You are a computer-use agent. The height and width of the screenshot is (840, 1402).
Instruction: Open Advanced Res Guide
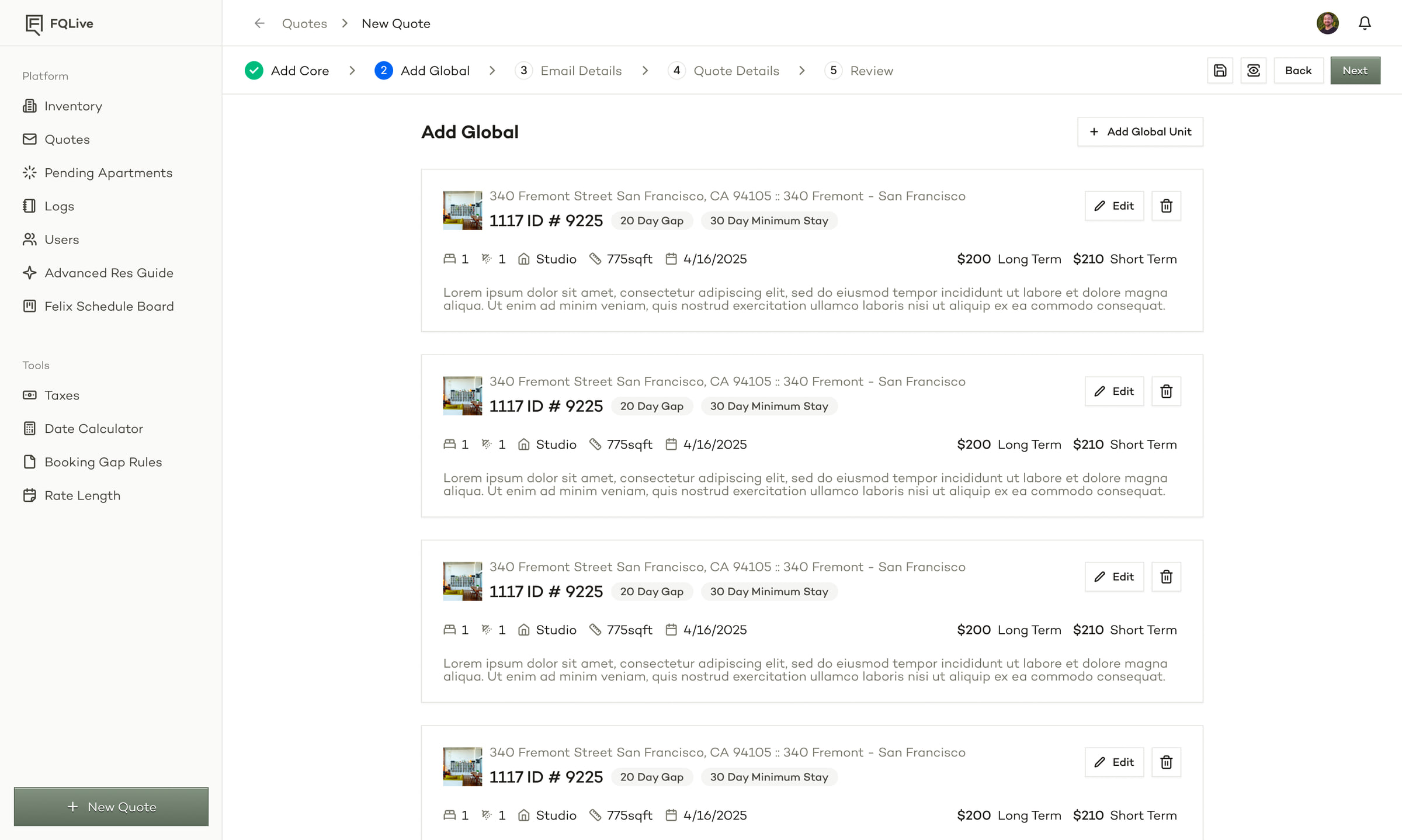point(98,272)
